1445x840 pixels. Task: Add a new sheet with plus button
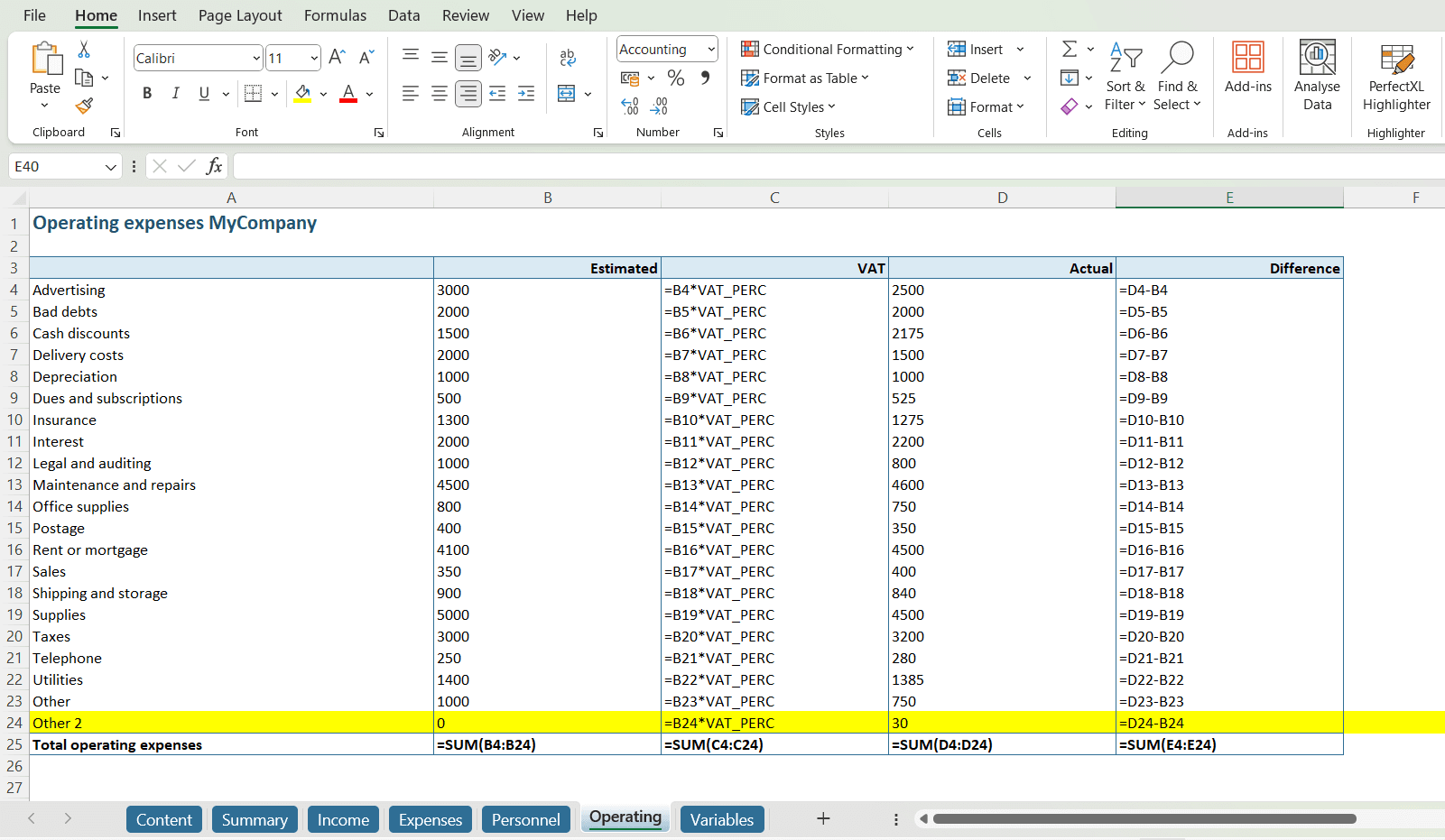pos(822,818)
